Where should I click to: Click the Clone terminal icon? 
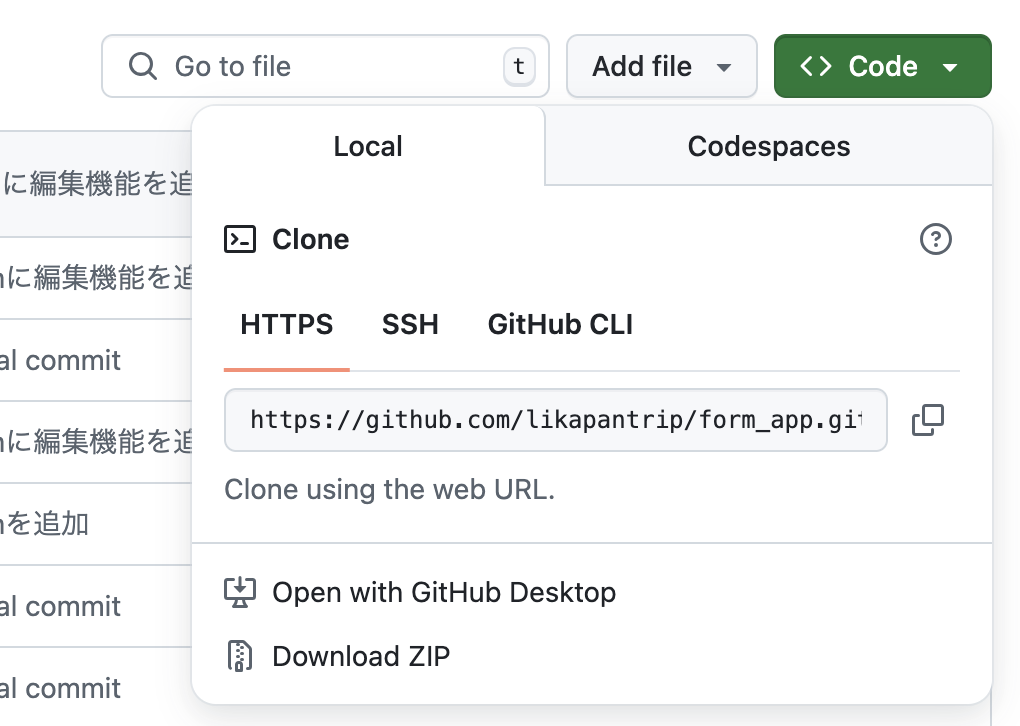click(240, 239)
